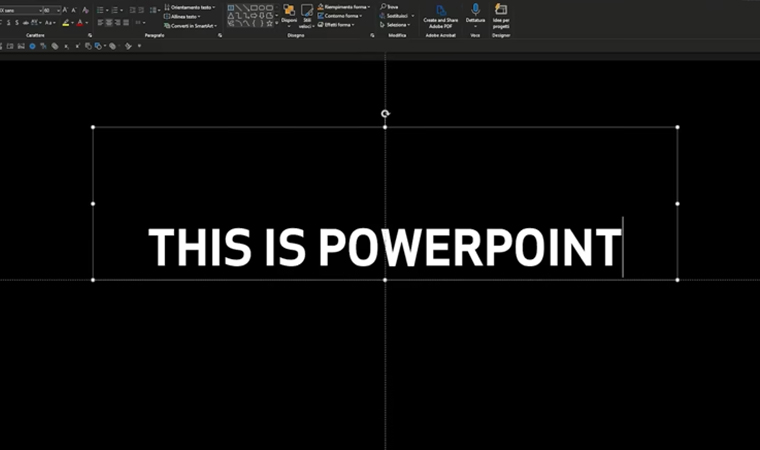Justify the paragraph text

pos(126,23)
